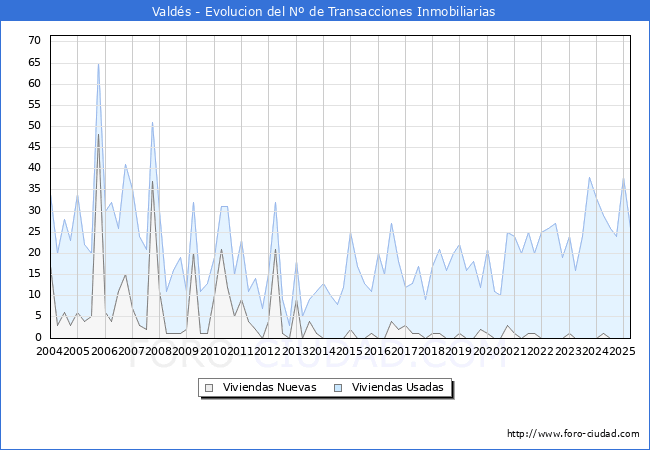Click the 2015 x-axis year label
The height and width of the screenshot is (450, 650).
pyautogui.click(x=349, y=351)
